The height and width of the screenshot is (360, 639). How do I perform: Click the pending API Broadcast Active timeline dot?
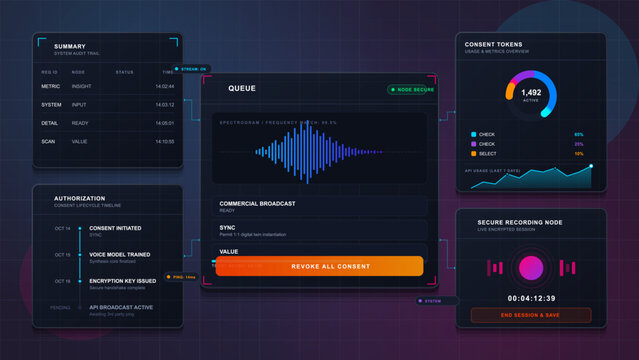click(80, 307)
